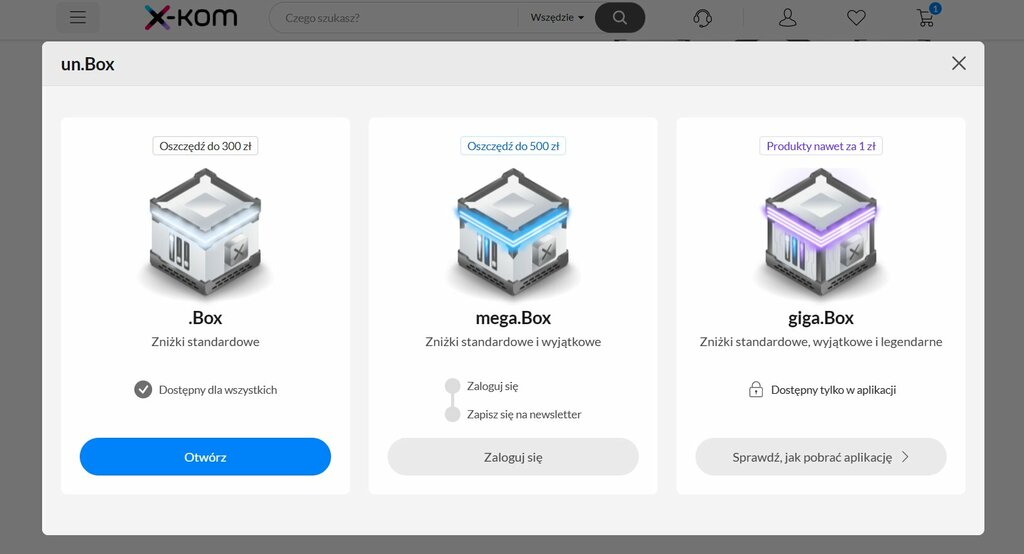Close the un.Box dialog
The height and width of the screenshot is (554, 1024).
(959, 63)
